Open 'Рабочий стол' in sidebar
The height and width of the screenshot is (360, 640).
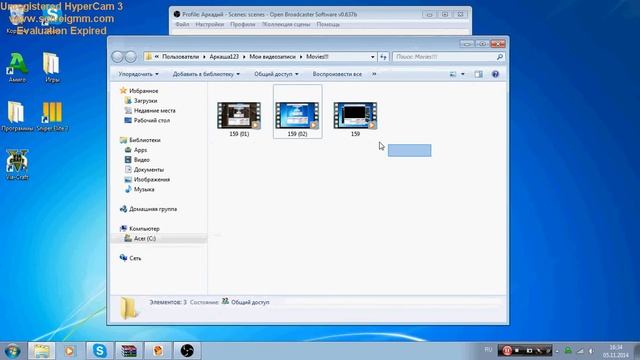[x=147, y=120]
